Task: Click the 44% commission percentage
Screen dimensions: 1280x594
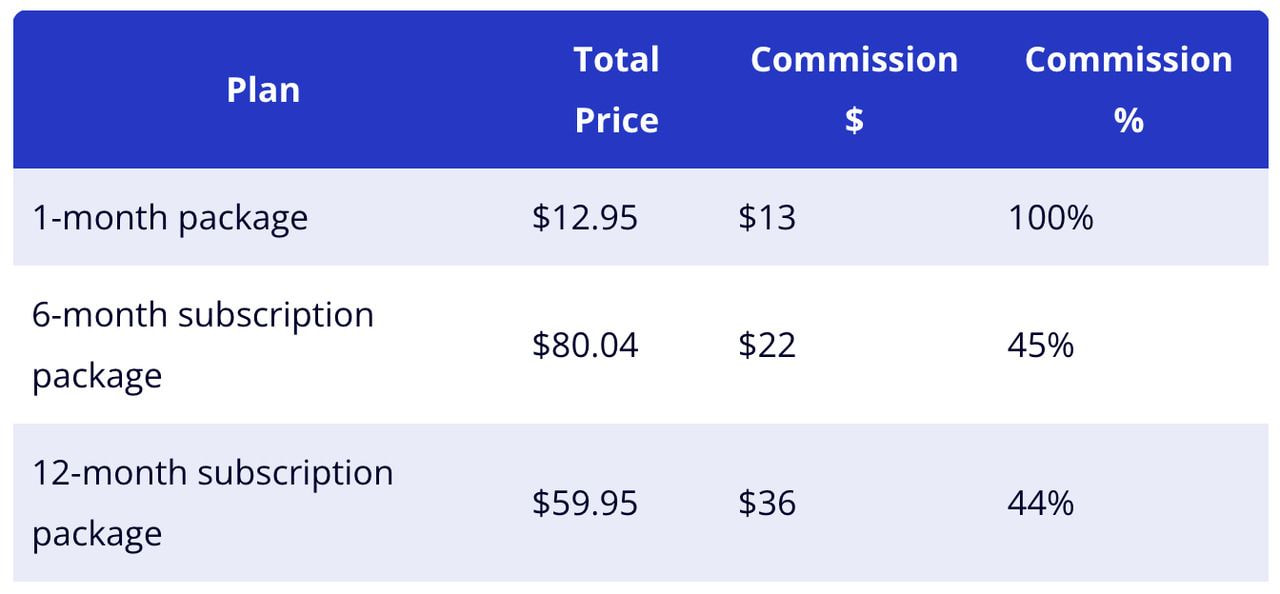Action: [x=1041, y=502]
